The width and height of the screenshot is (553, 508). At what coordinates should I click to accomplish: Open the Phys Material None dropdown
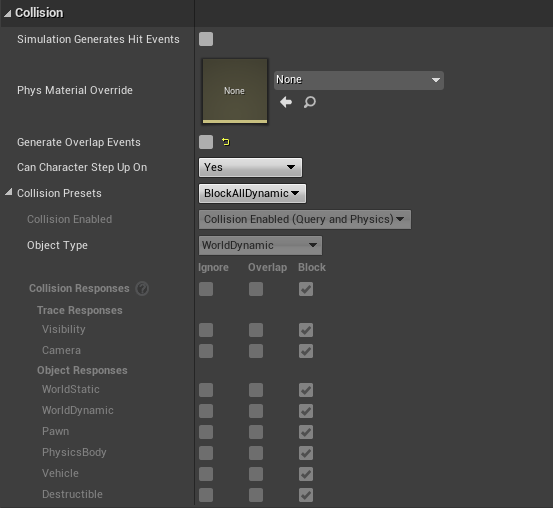(359, 80)
